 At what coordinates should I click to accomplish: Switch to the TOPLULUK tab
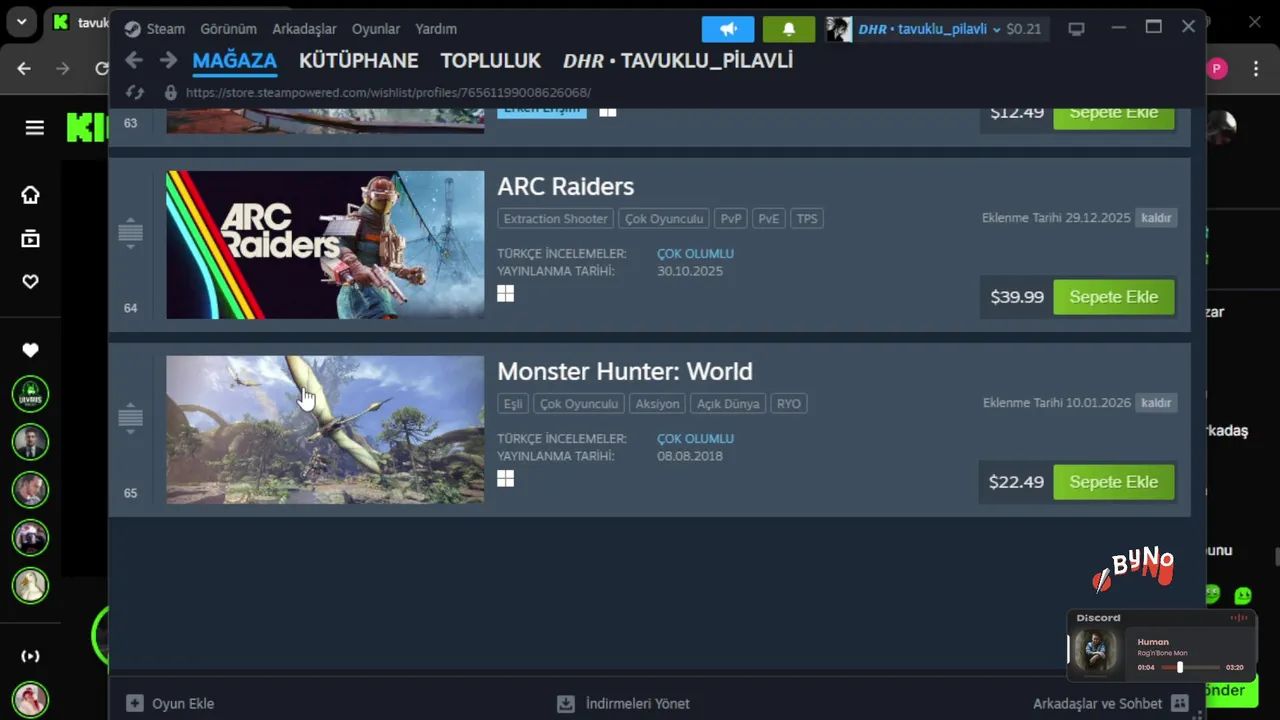(490, 61)
